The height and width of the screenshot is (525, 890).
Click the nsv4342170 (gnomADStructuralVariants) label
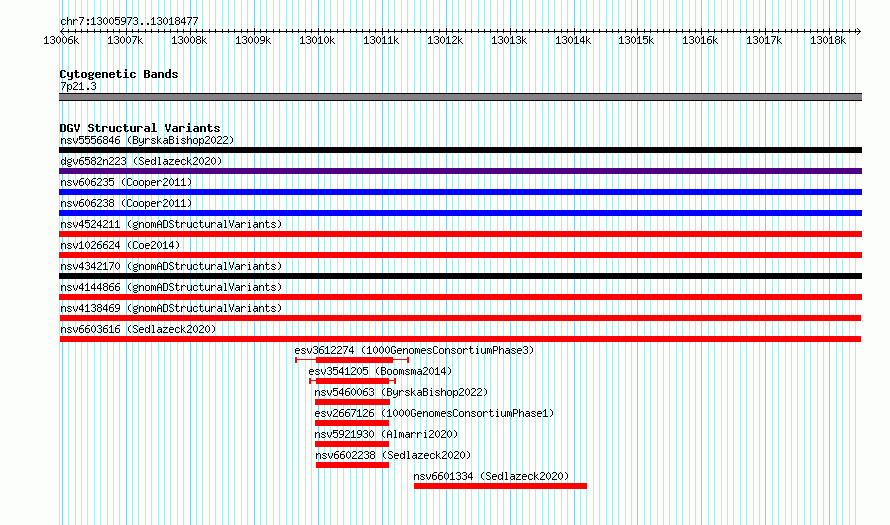click(171, 266)
